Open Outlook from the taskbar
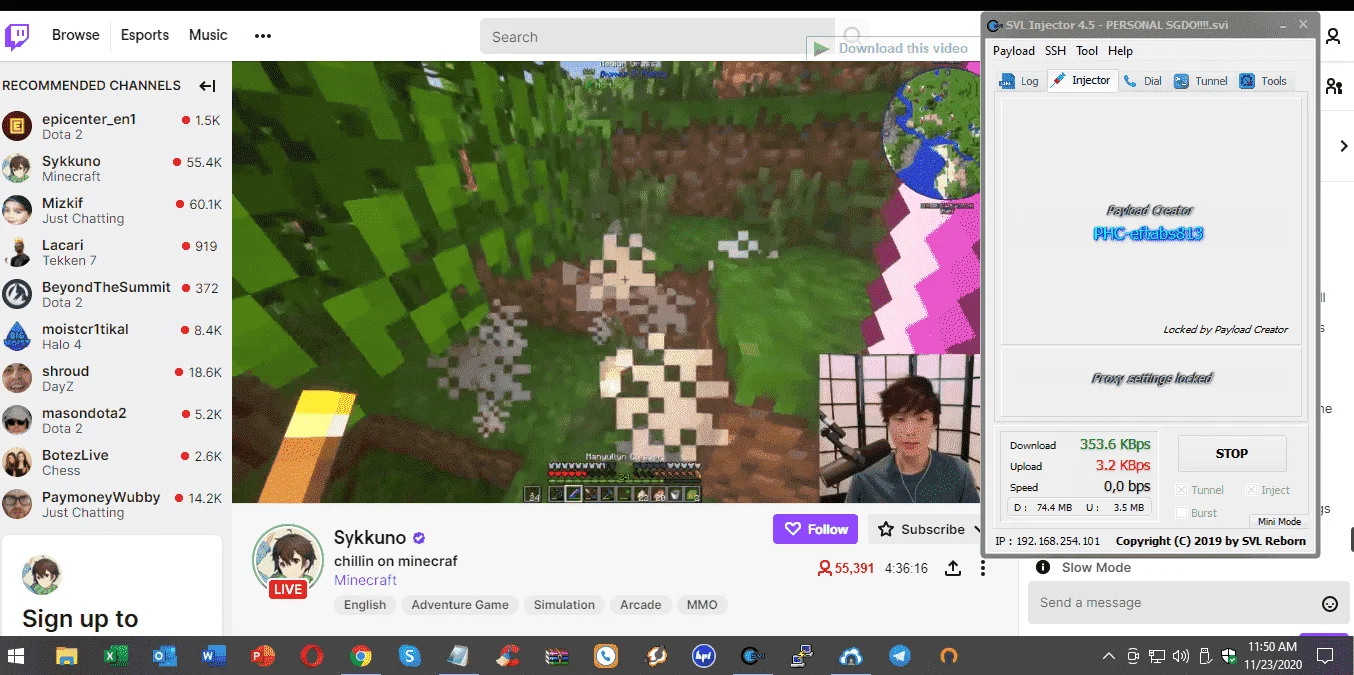Image resolution: width=1354 pixels, height=675 pixels. tap(165, 656)
